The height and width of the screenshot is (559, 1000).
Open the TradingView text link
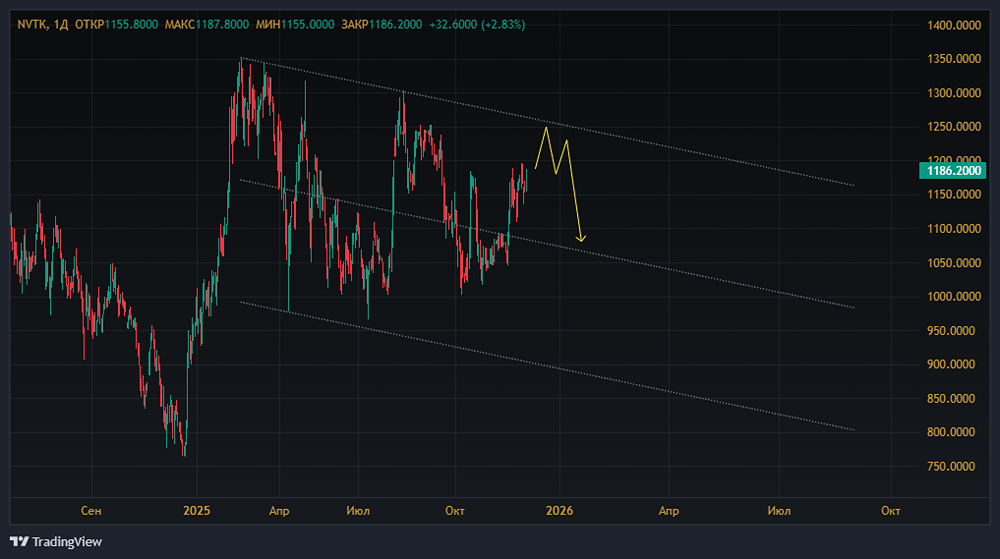pyautogui.click(x=58, y=541)
